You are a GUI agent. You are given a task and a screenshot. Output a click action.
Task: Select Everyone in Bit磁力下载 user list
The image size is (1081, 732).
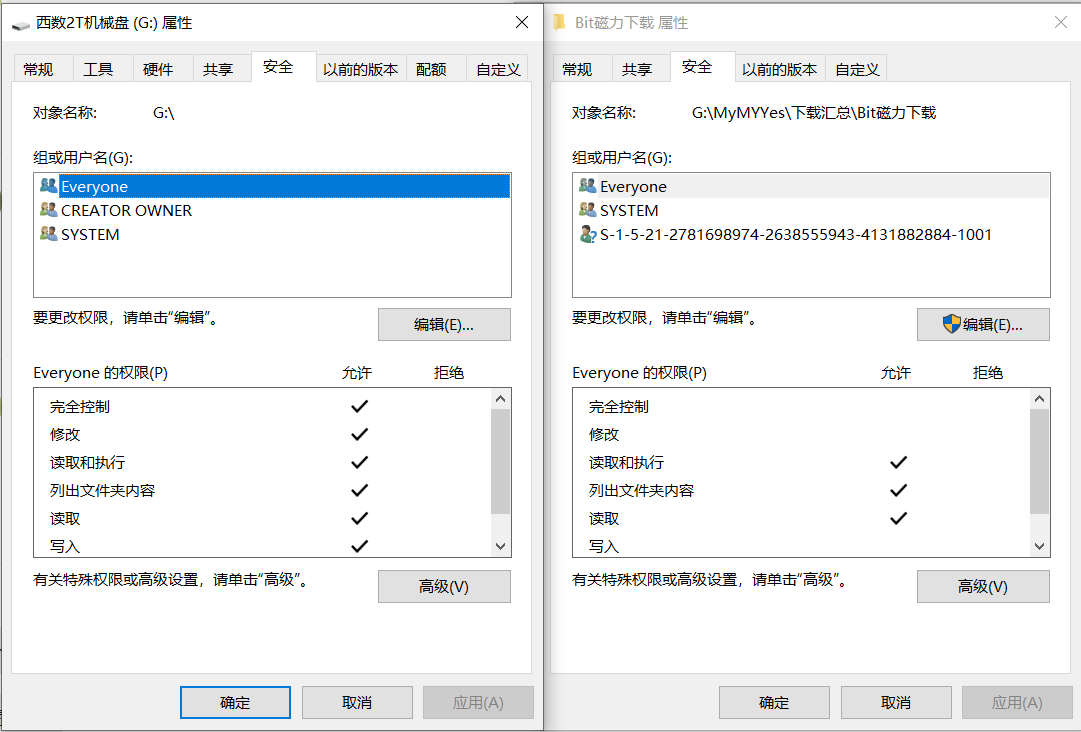point(811,186)
